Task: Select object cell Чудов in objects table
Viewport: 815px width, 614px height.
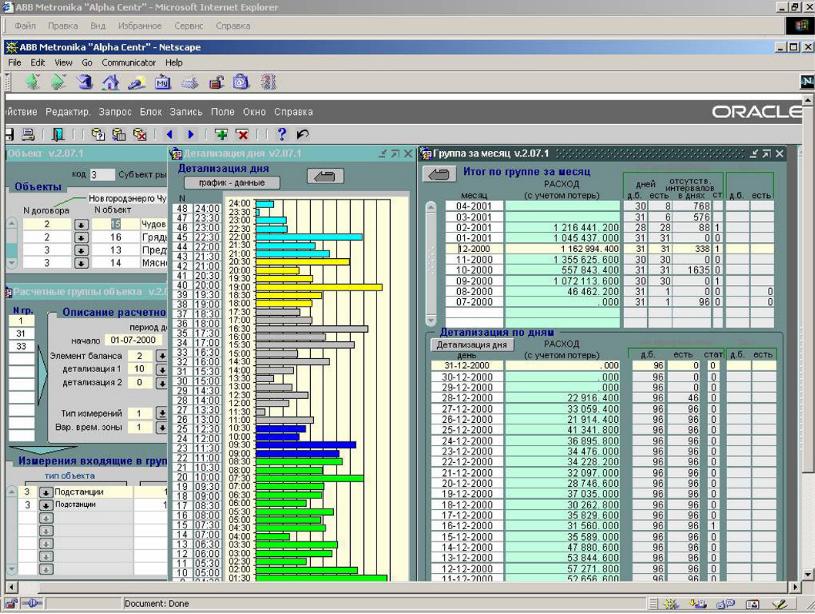Action: pos(154,224)
